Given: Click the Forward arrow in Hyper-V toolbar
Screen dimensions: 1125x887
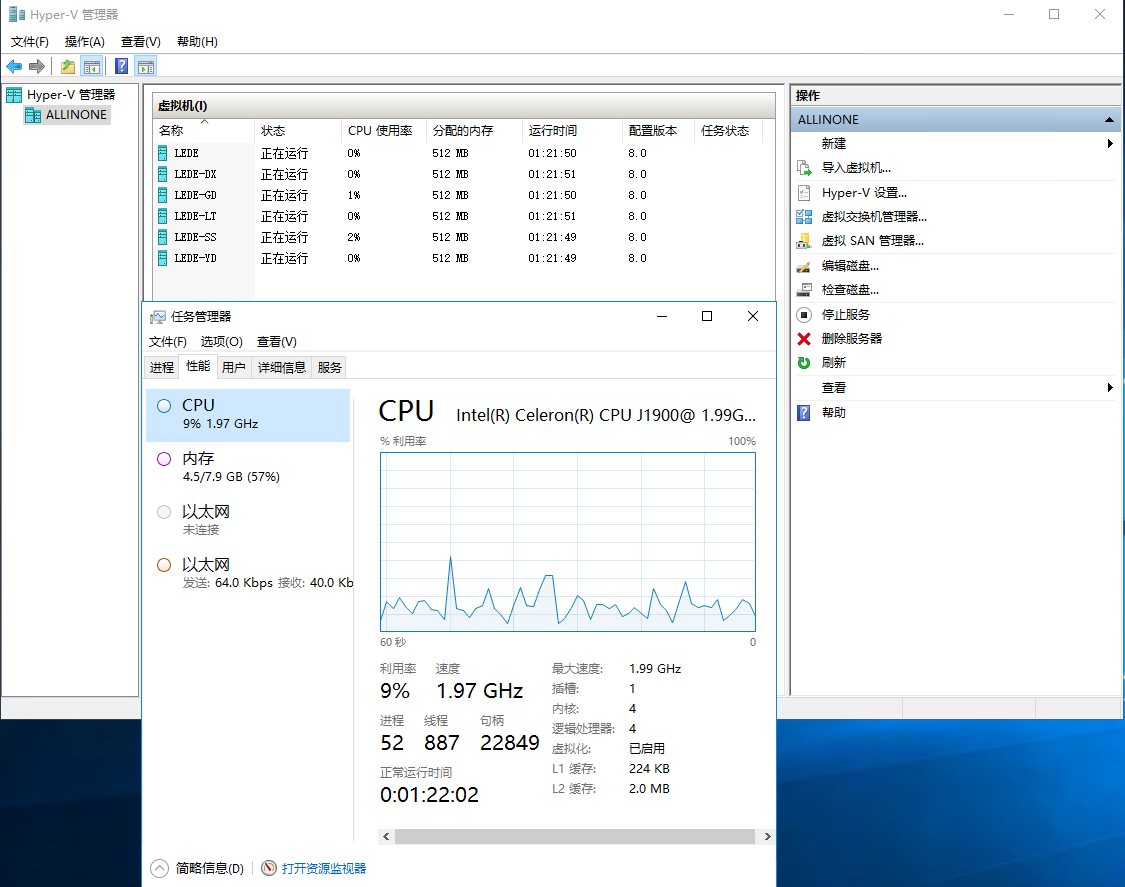Looking at the screenshot, I should coord(37,67).
